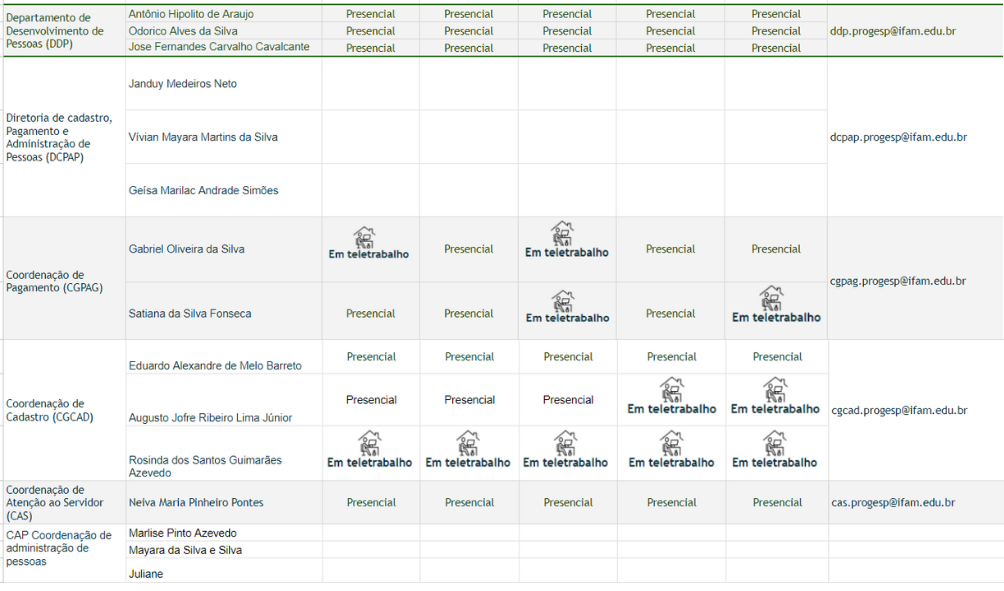Select name Vívian Mayara Martins da Silva

pos(203,137)
